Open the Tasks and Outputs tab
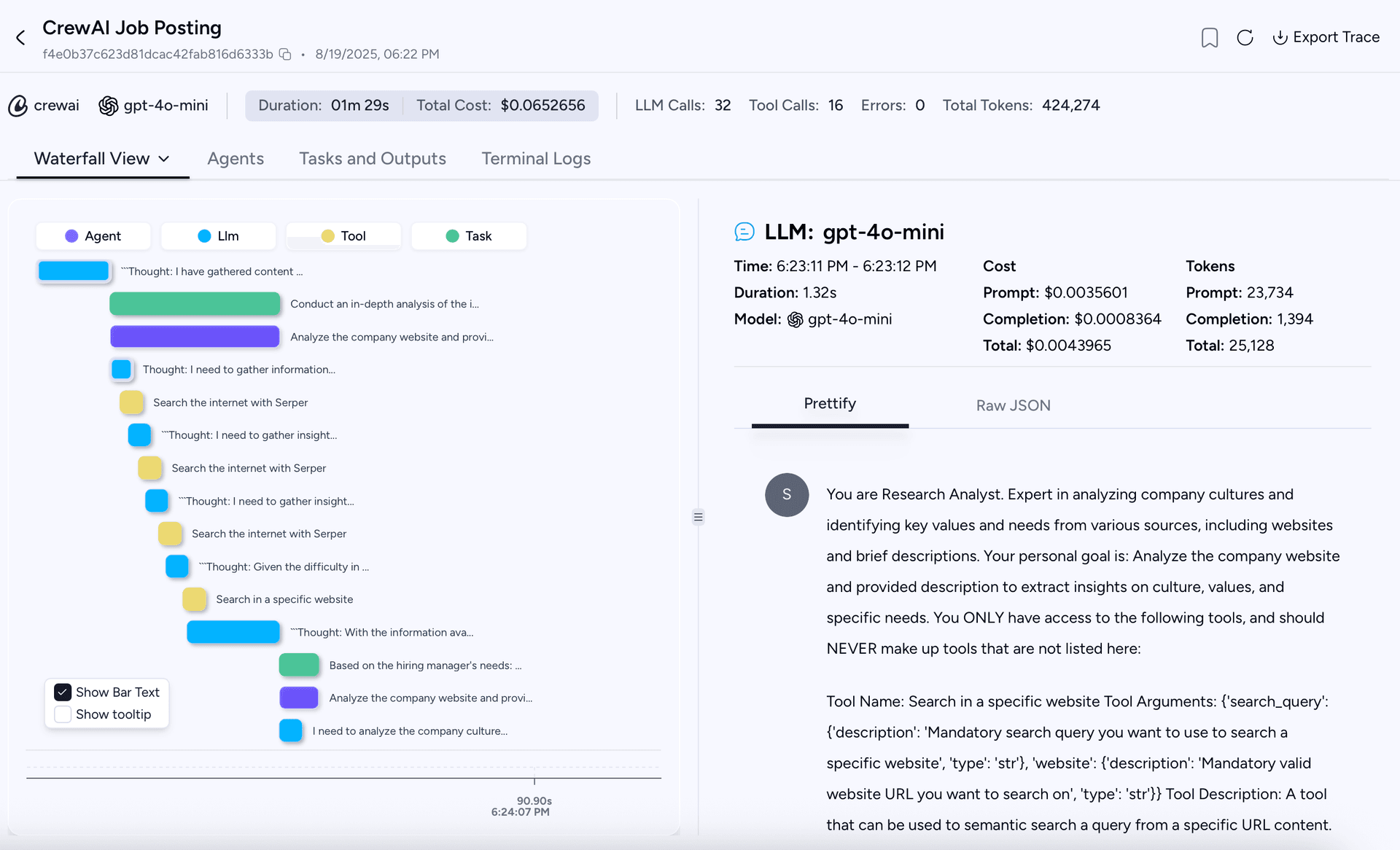Viewport: 1400px width, 850px height. [373, 159]
